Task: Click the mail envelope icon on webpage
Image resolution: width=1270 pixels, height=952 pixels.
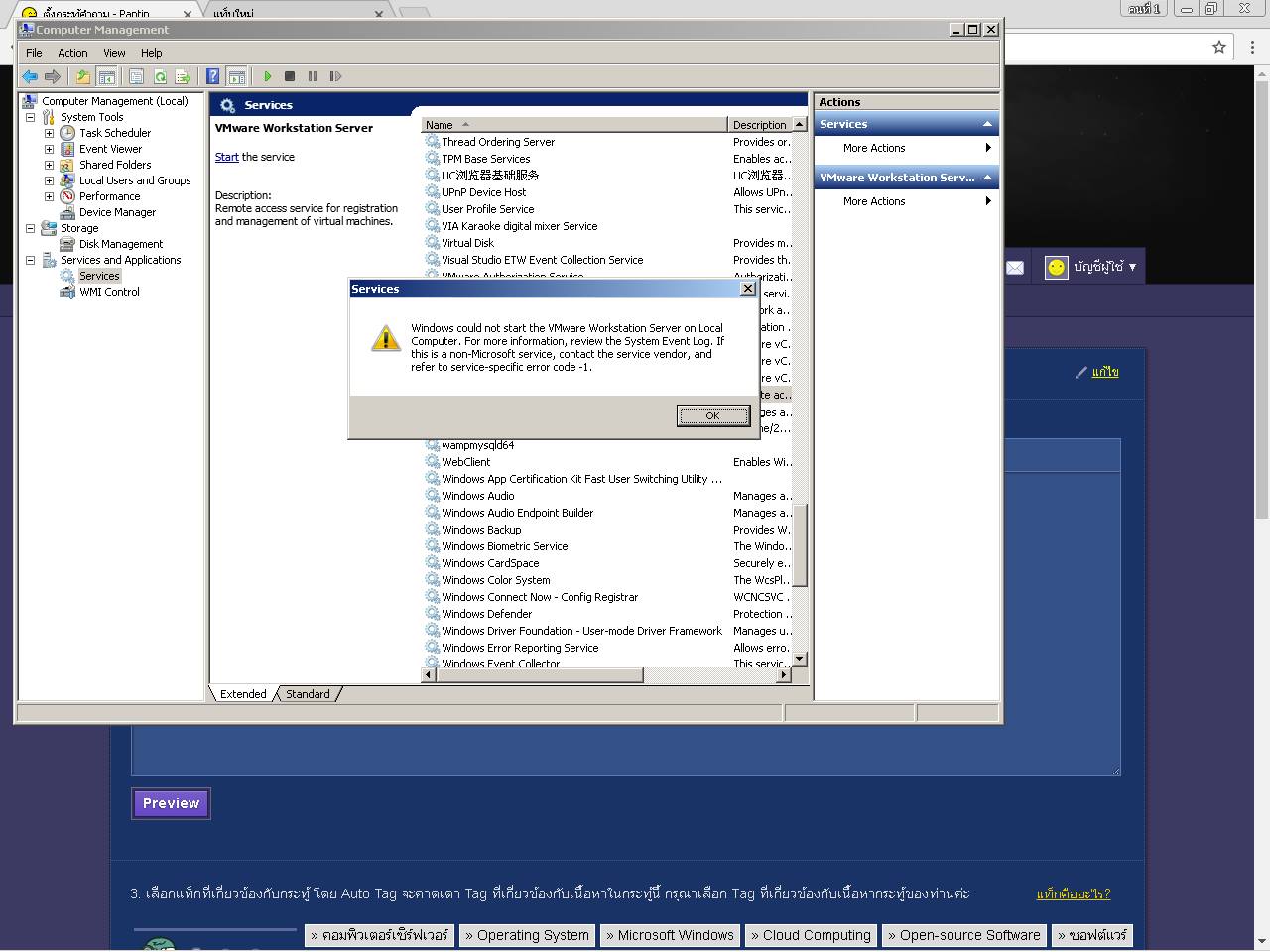Action: click(1015, 268)
